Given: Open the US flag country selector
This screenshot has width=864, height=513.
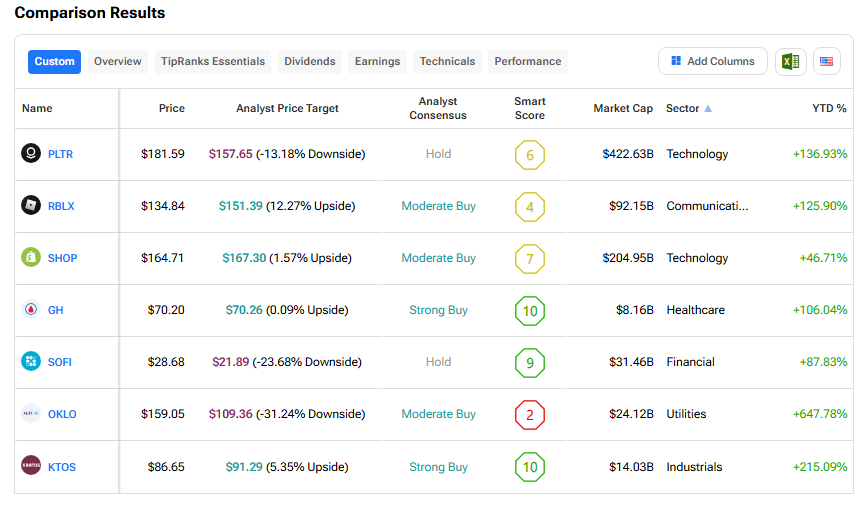Looking at the screenshot, I should click(826, 61).
